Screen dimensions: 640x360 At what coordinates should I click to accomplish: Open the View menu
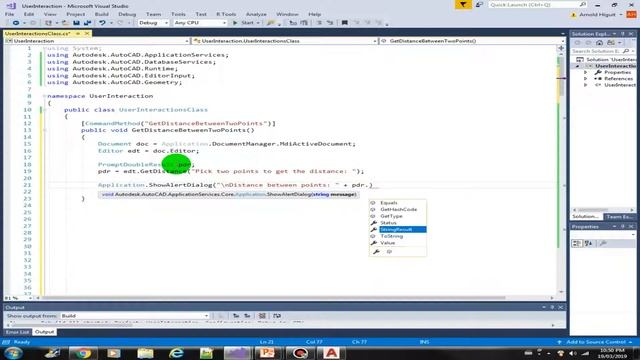coord(50,14)
